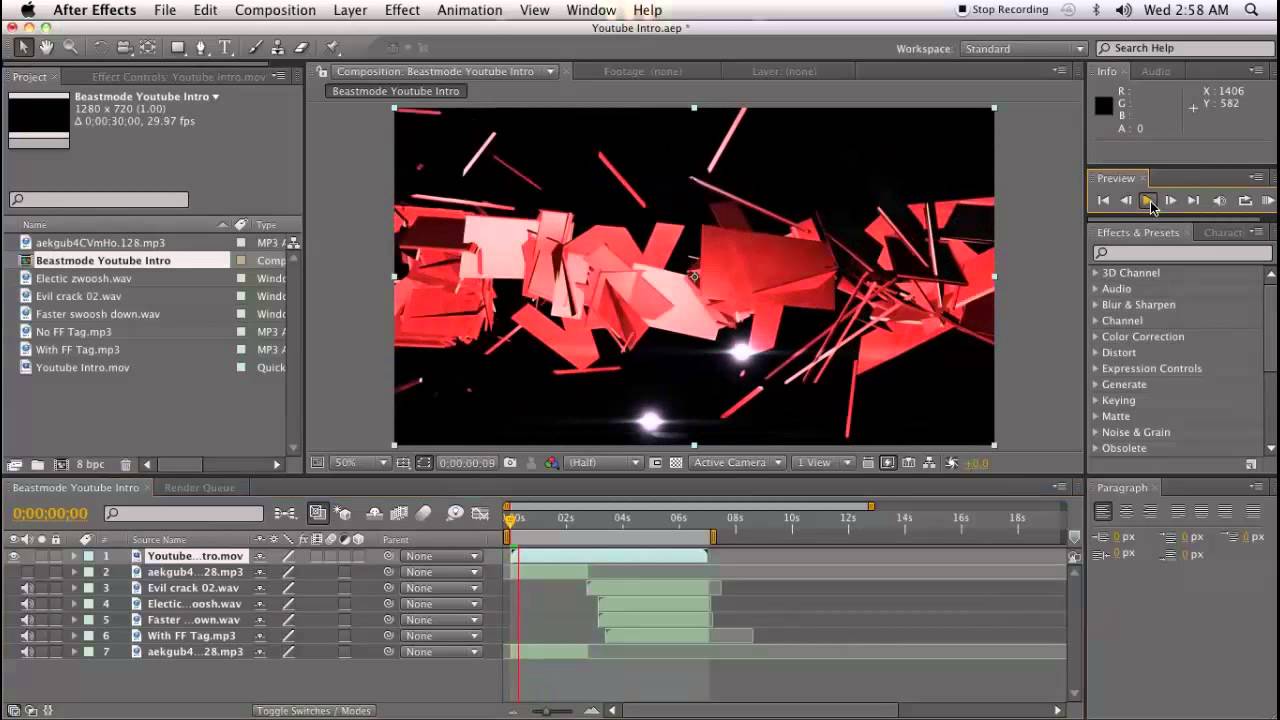The width and height of the screenshot is (1280, 720).
Task: Create new folder in Project panel
Action: [37, 465]
